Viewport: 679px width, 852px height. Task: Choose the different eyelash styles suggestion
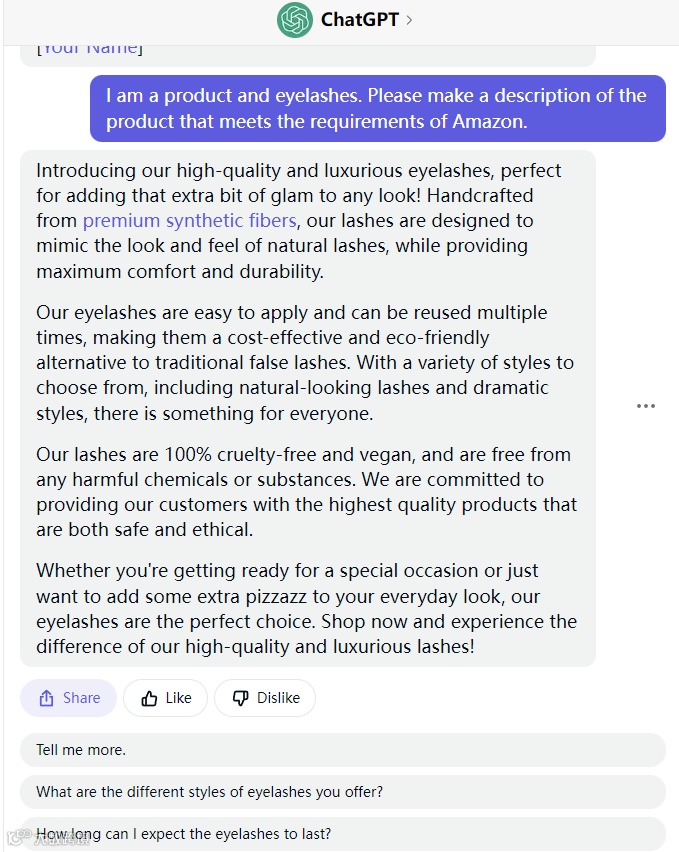[343, 792]
